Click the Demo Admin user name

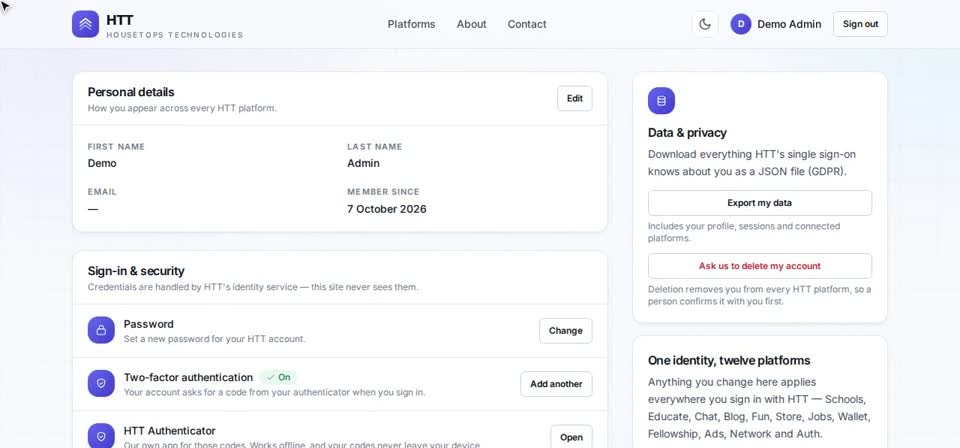[x=789, y=24]
